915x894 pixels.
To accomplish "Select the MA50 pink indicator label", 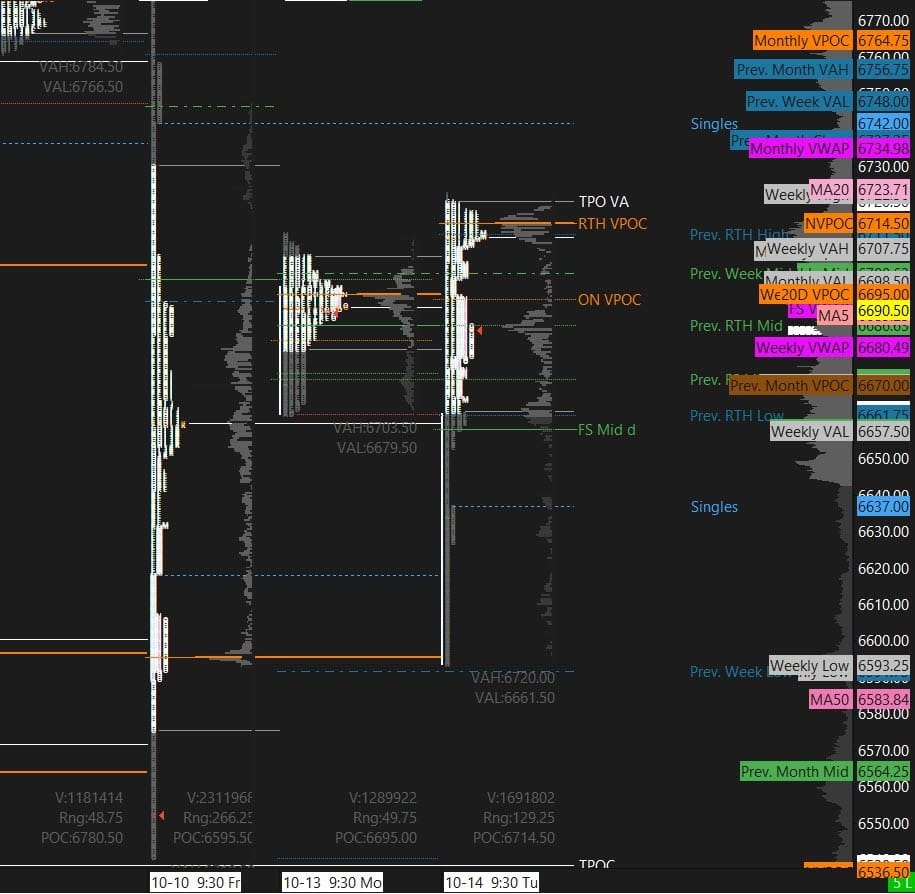I will [830, 699].
